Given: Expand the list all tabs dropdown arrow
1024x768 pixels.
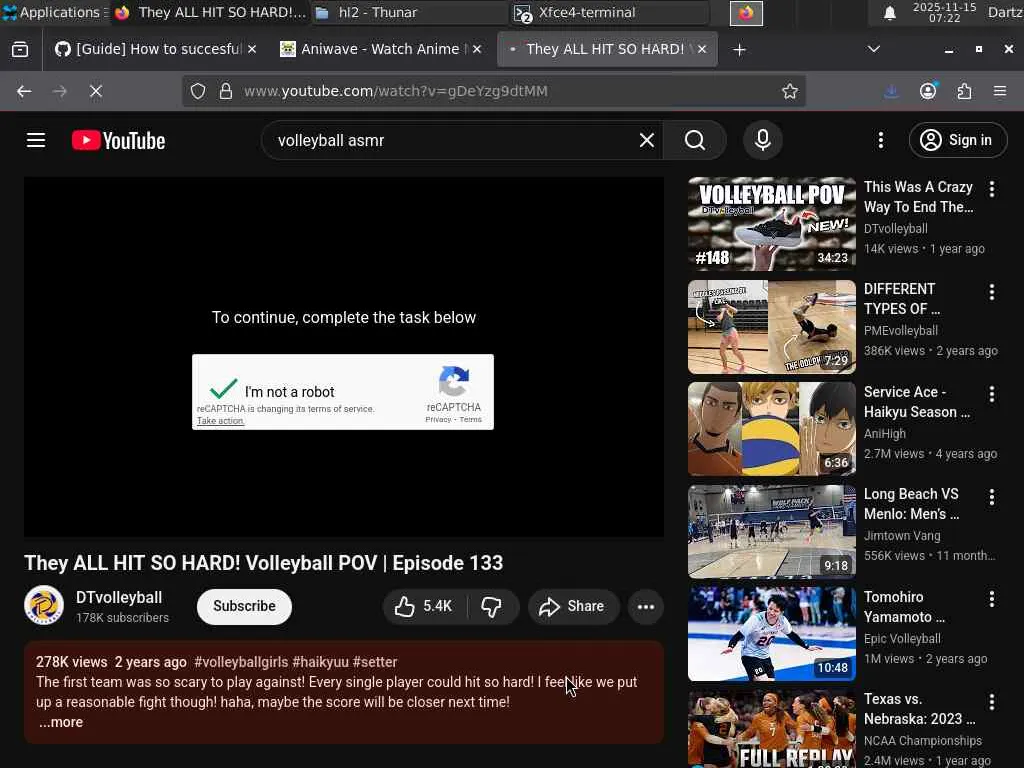Looking at the screenshot, I should 873,50.
